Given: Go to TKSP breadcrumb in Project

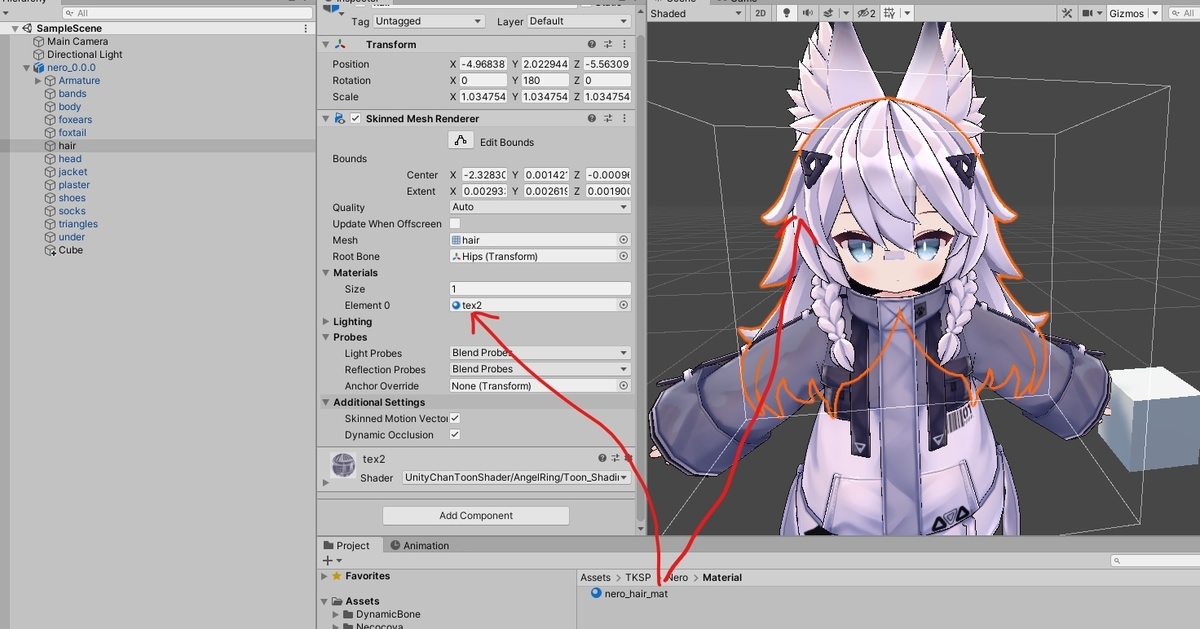Looking at the screenshot, I should coord(638,578).
